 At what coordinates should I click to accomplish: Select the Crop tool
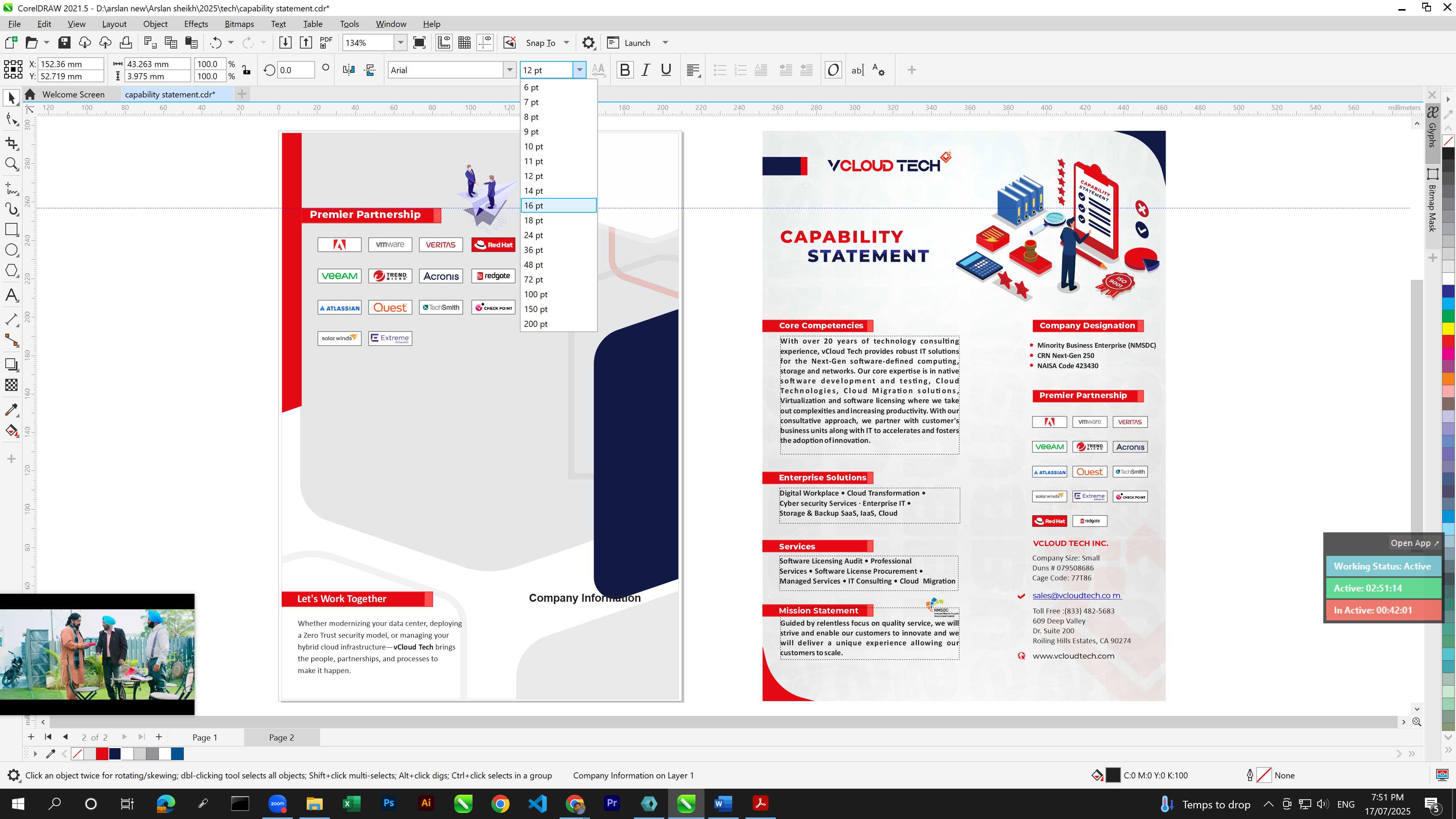(11, 143)
